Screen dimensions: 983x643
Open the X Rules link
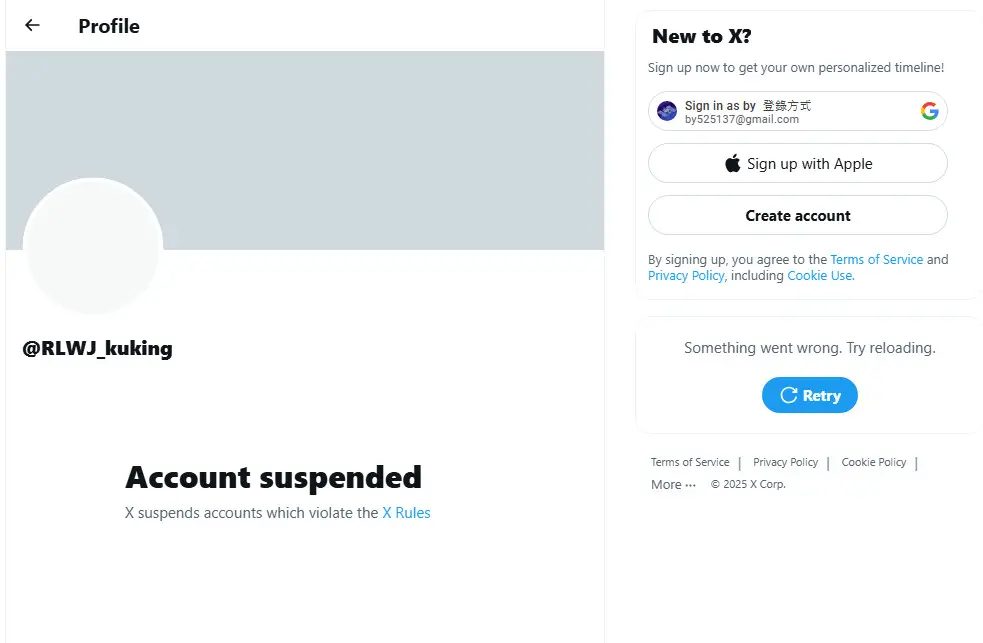point(406,513)
